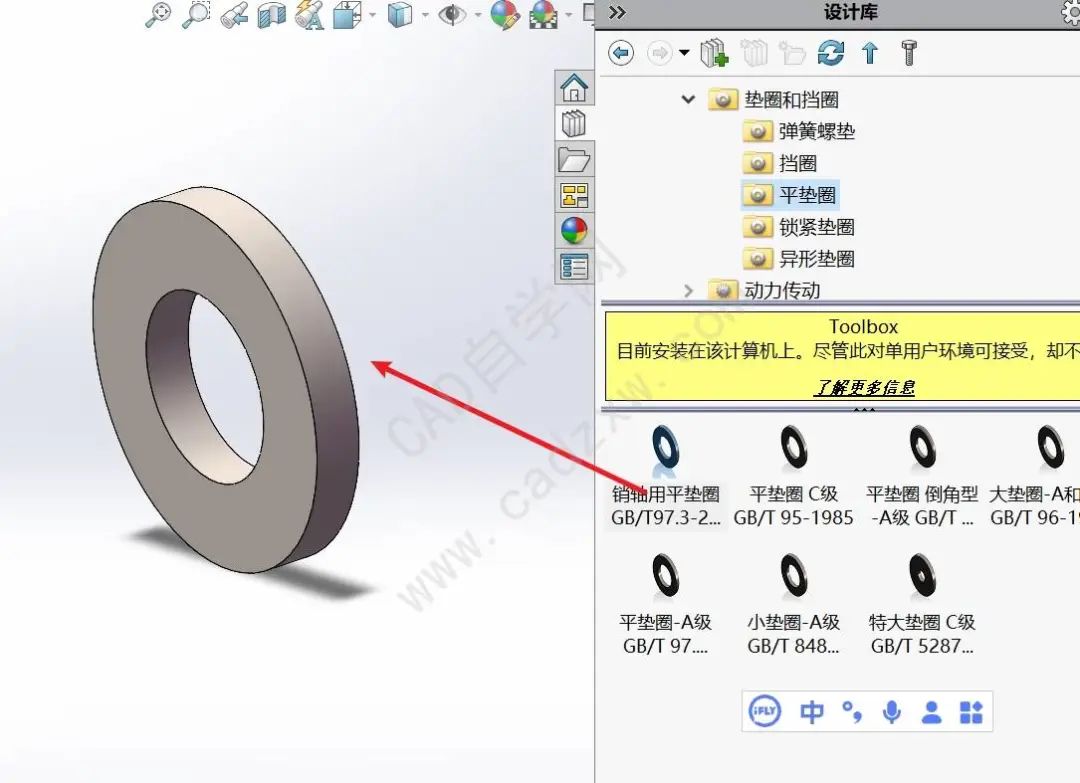1080x783 pixels.
Task: Click the 了解更多信息 link
Action: 864,387
